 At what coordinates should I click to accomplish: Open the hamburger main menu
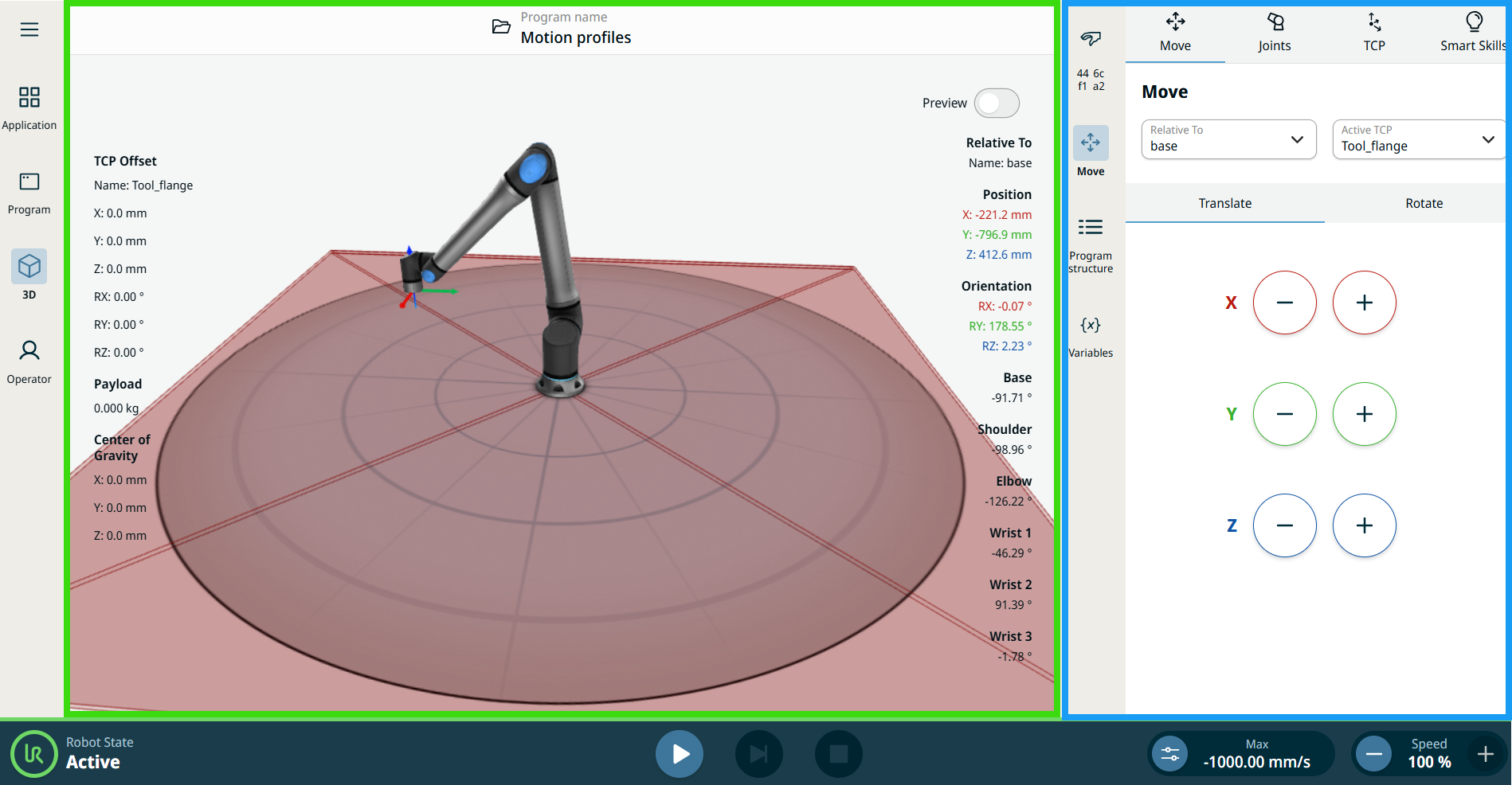coord(29,29)
